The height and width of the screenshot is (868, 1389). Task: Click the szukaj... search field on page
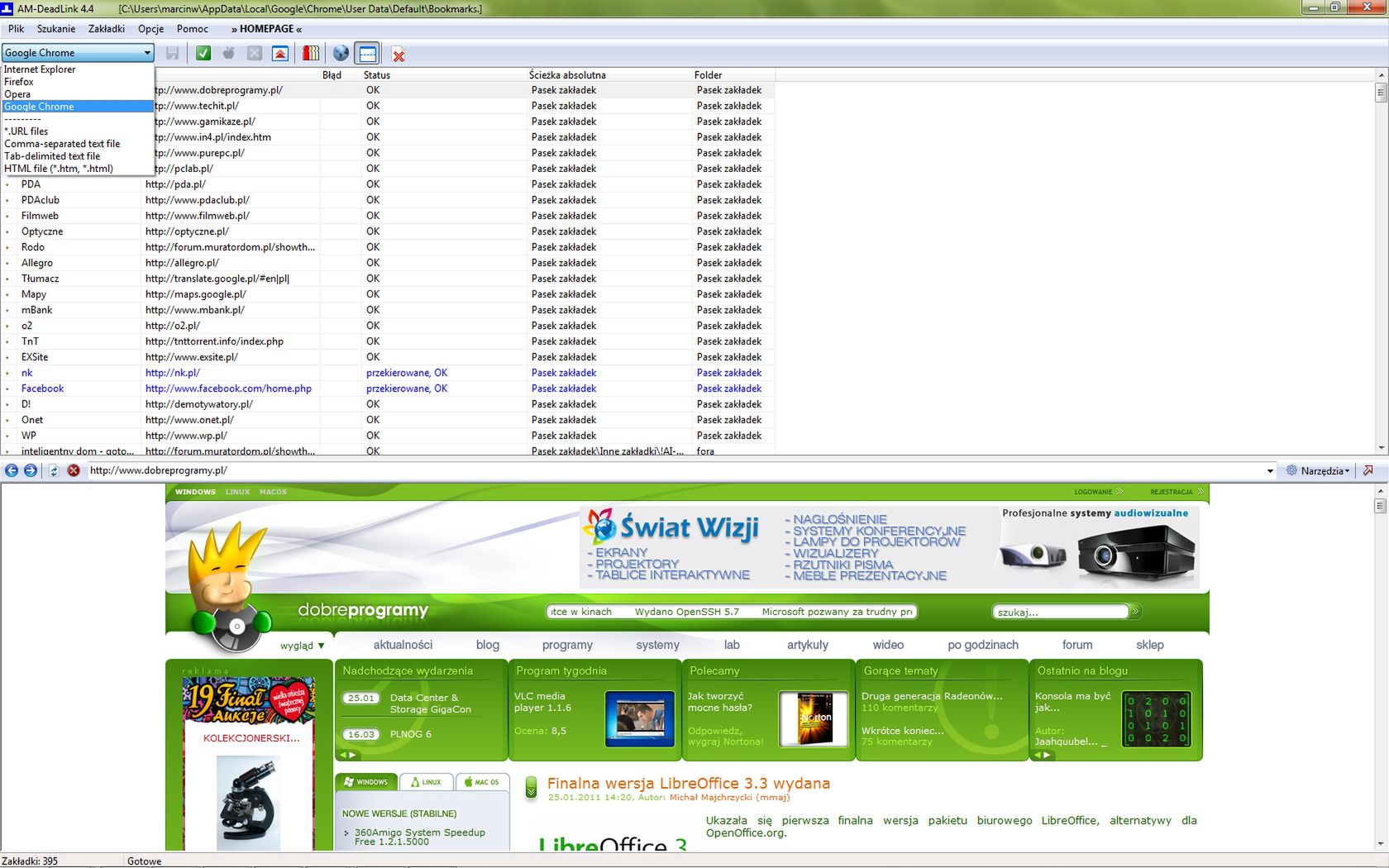click(x=1061, y=612)
